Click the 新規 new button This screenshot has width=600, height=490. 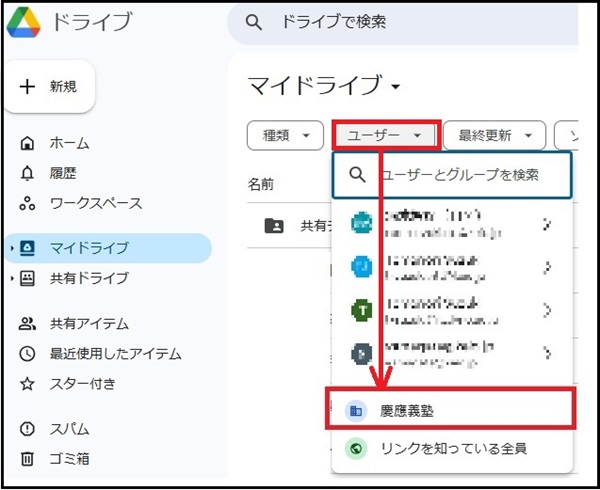coord(49,87)
